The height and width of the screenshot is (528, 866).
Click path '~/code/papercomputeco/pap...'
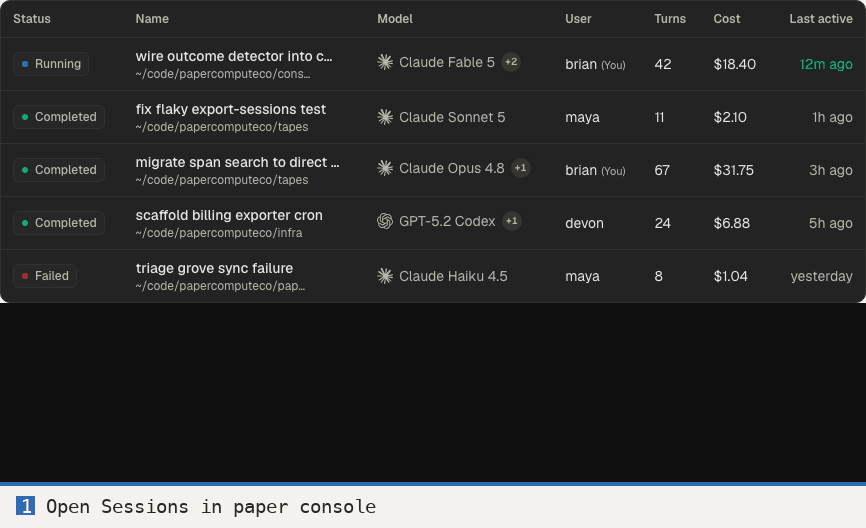[x=220, y=286]
